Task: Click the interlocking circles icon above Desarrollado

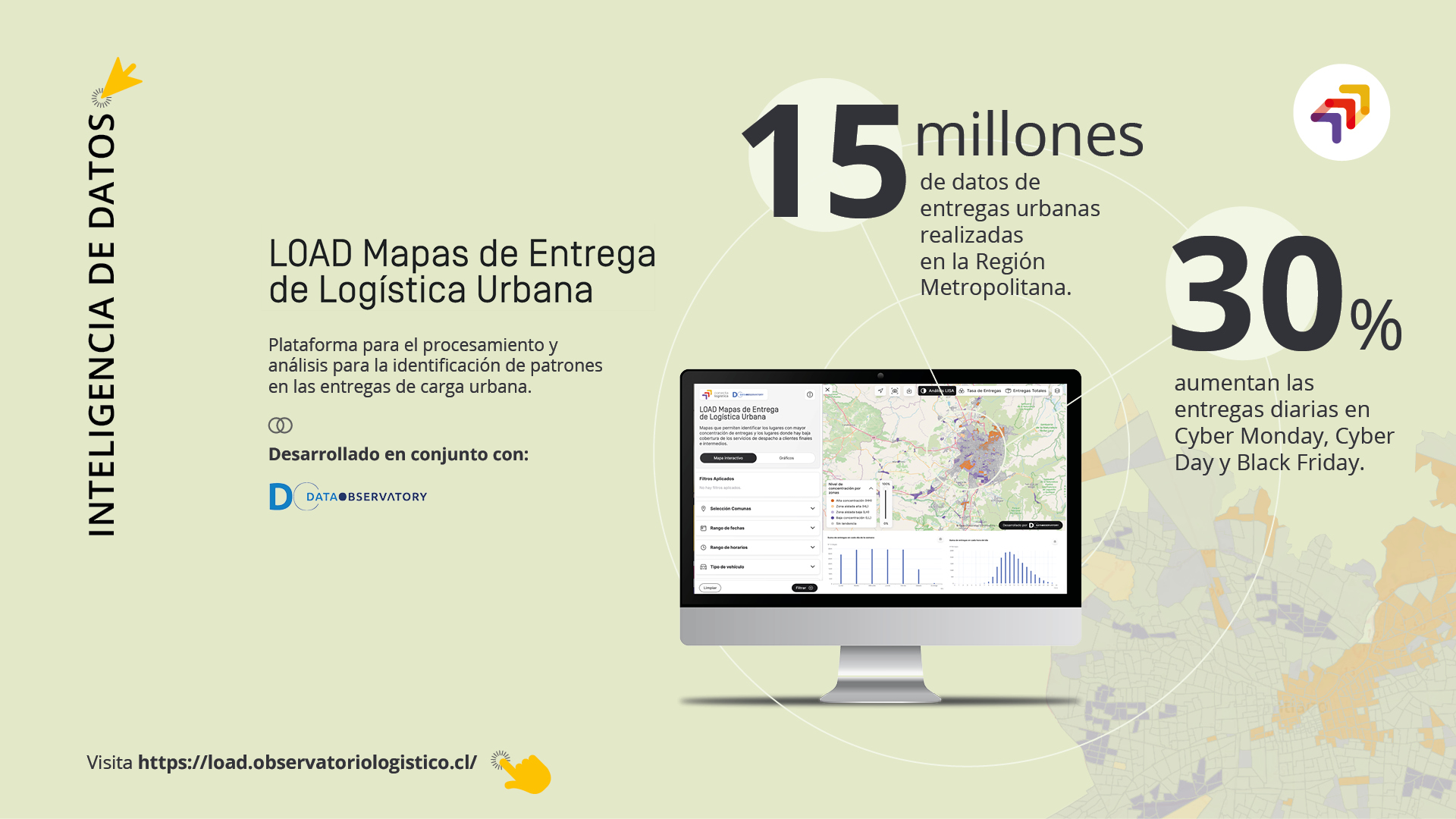Action: click(x=281, y=425)
